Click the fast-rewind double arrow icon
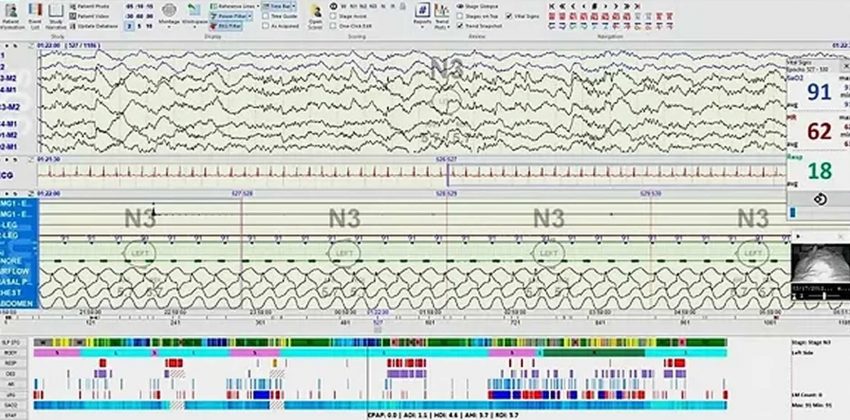 click(x=562, y=6)
